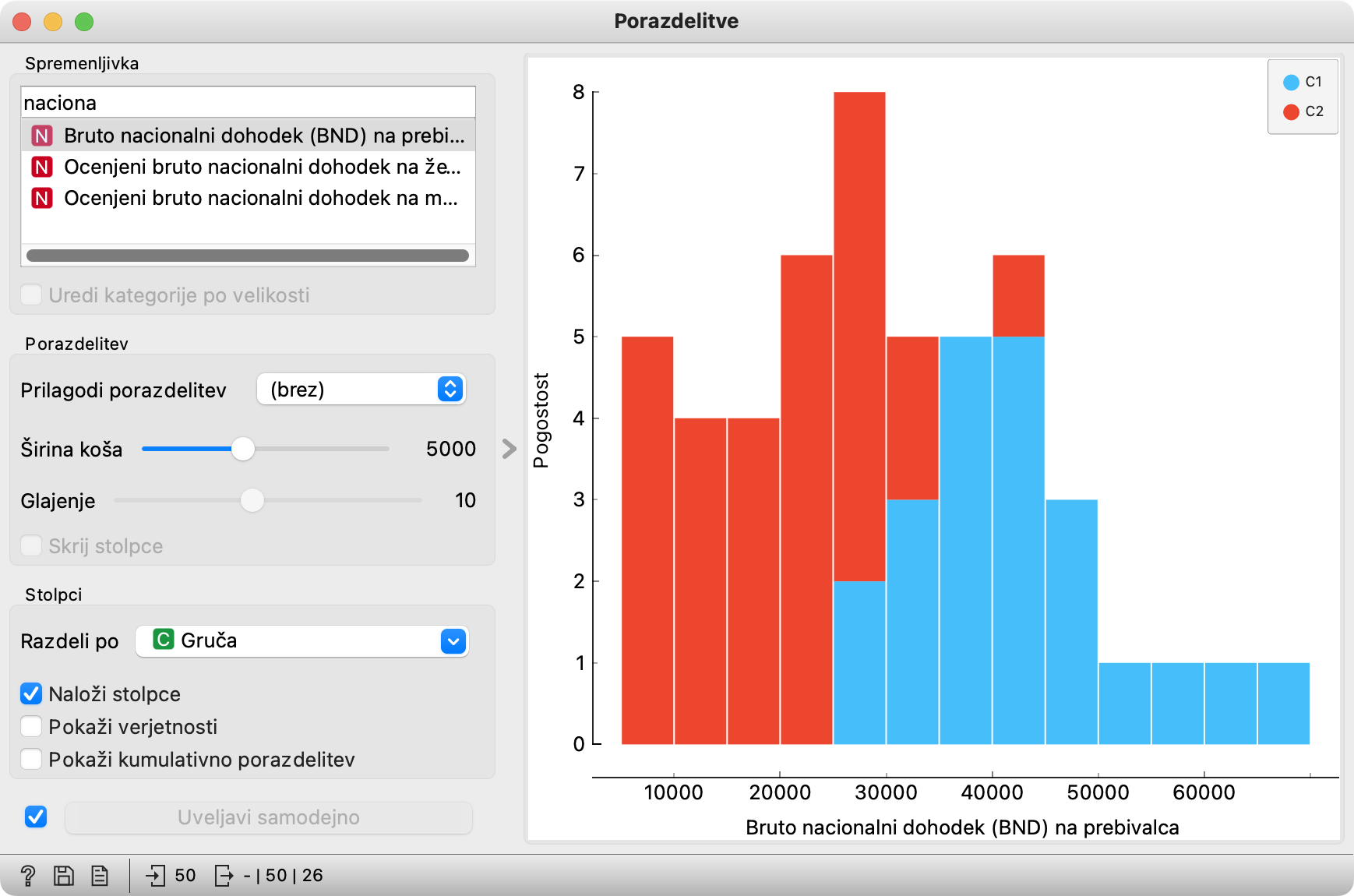Click the 5000 bin width value
Screen dimensions: 1354x896
pyautogui.click(x=451, y=449)
